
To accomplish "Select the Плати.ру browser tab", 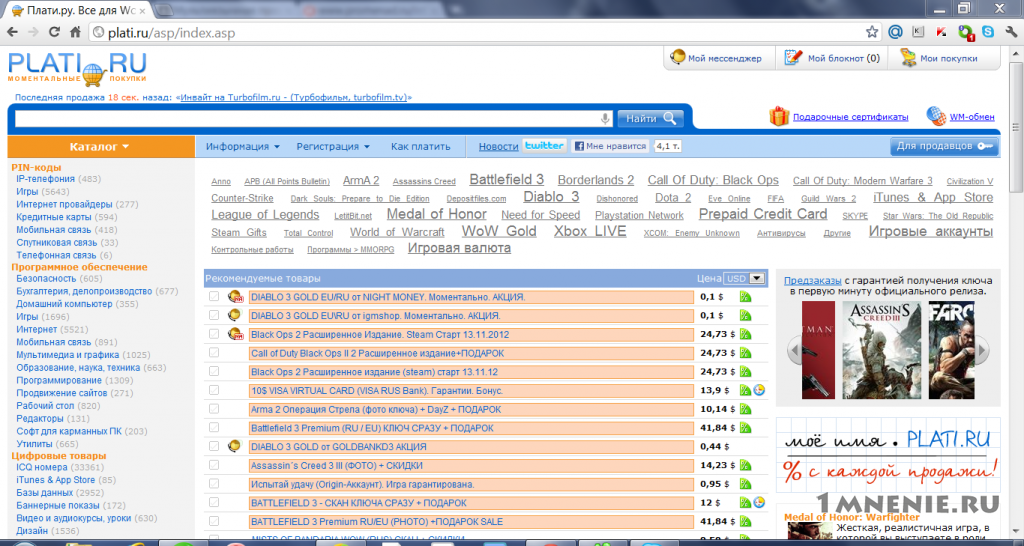I will coord(80,10).
